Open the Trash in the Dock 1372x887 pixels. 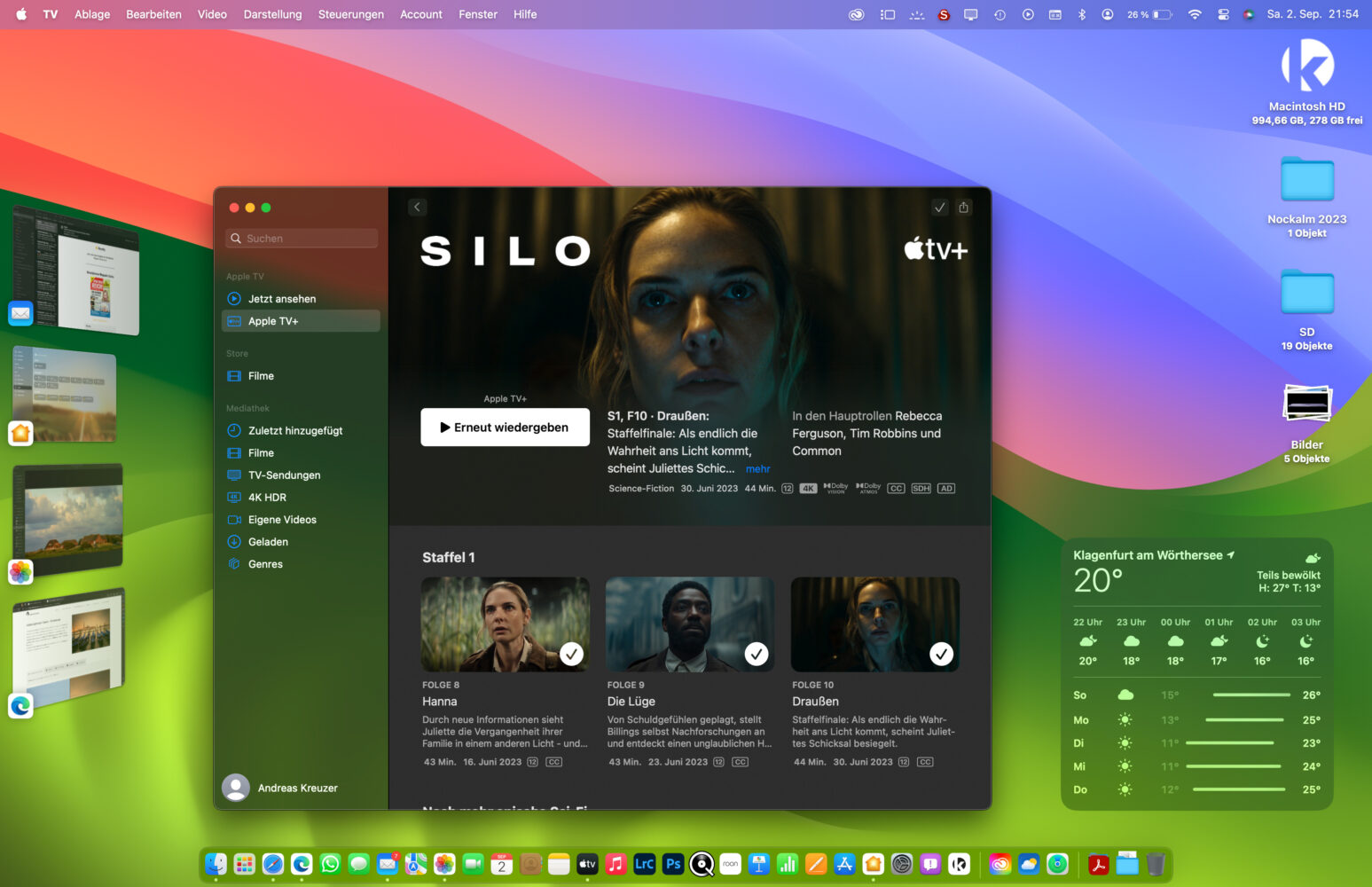1156,864
